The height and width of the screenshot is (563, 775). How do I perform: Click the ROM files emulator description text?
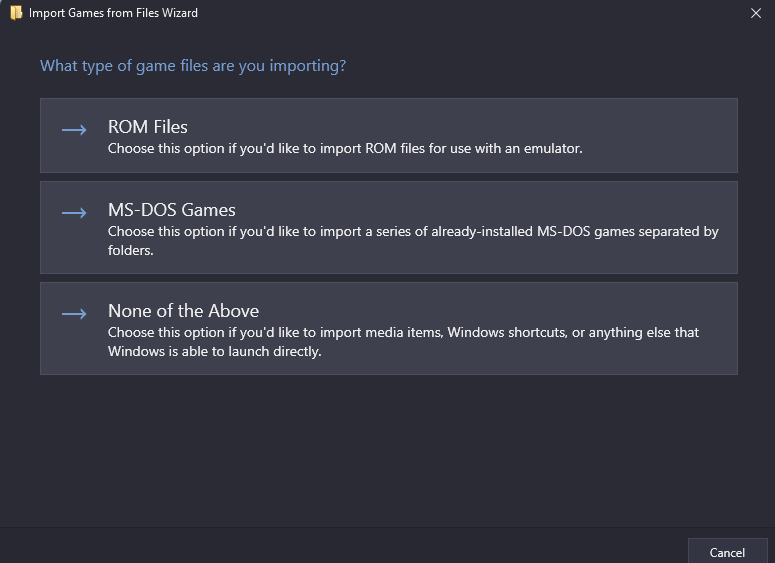[x=345, y=148]
